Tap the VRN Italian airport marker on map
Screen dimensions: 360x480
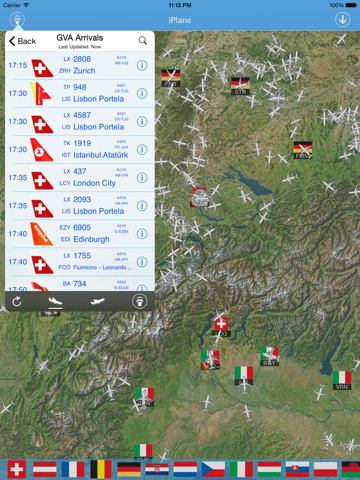[x=342, y=380]
